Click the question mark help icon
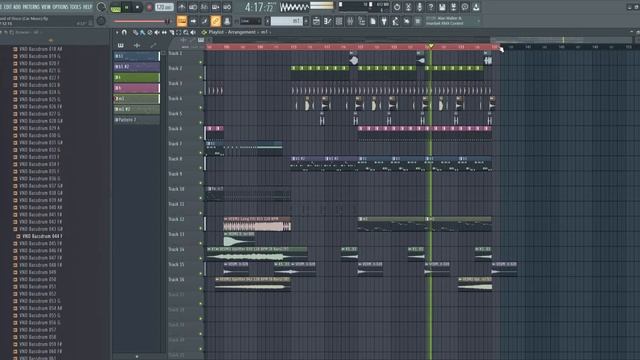Screen dimensions: 640x360 point(431,7)
